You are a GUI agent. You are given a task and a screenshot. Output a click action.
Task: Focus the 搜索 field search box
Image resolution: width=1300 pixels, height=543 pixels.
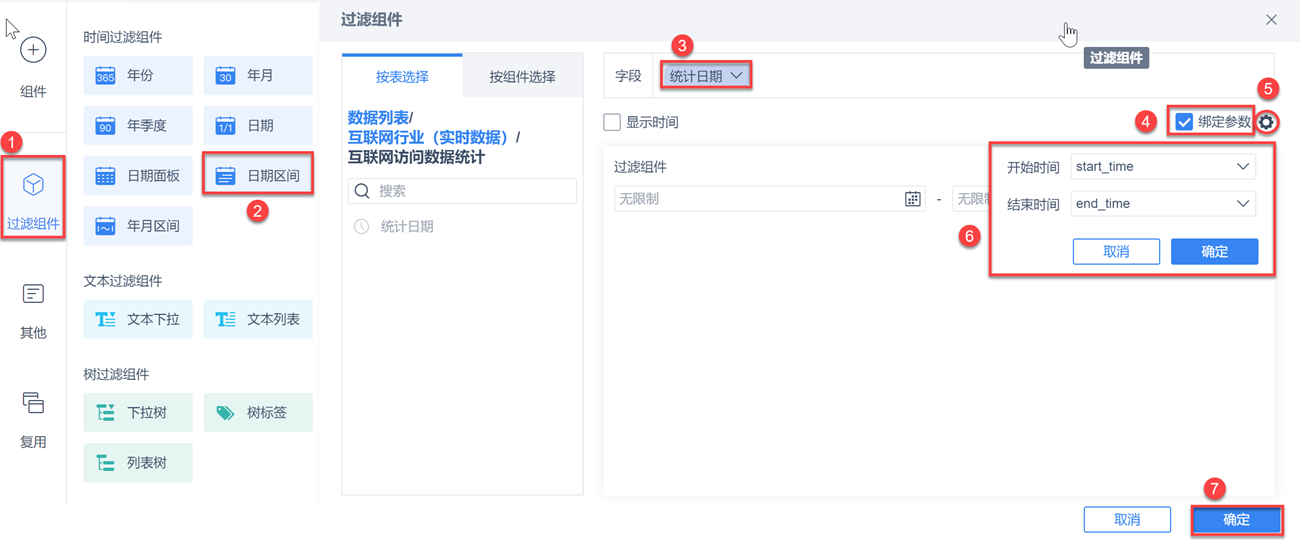click(x=462, y=191)
